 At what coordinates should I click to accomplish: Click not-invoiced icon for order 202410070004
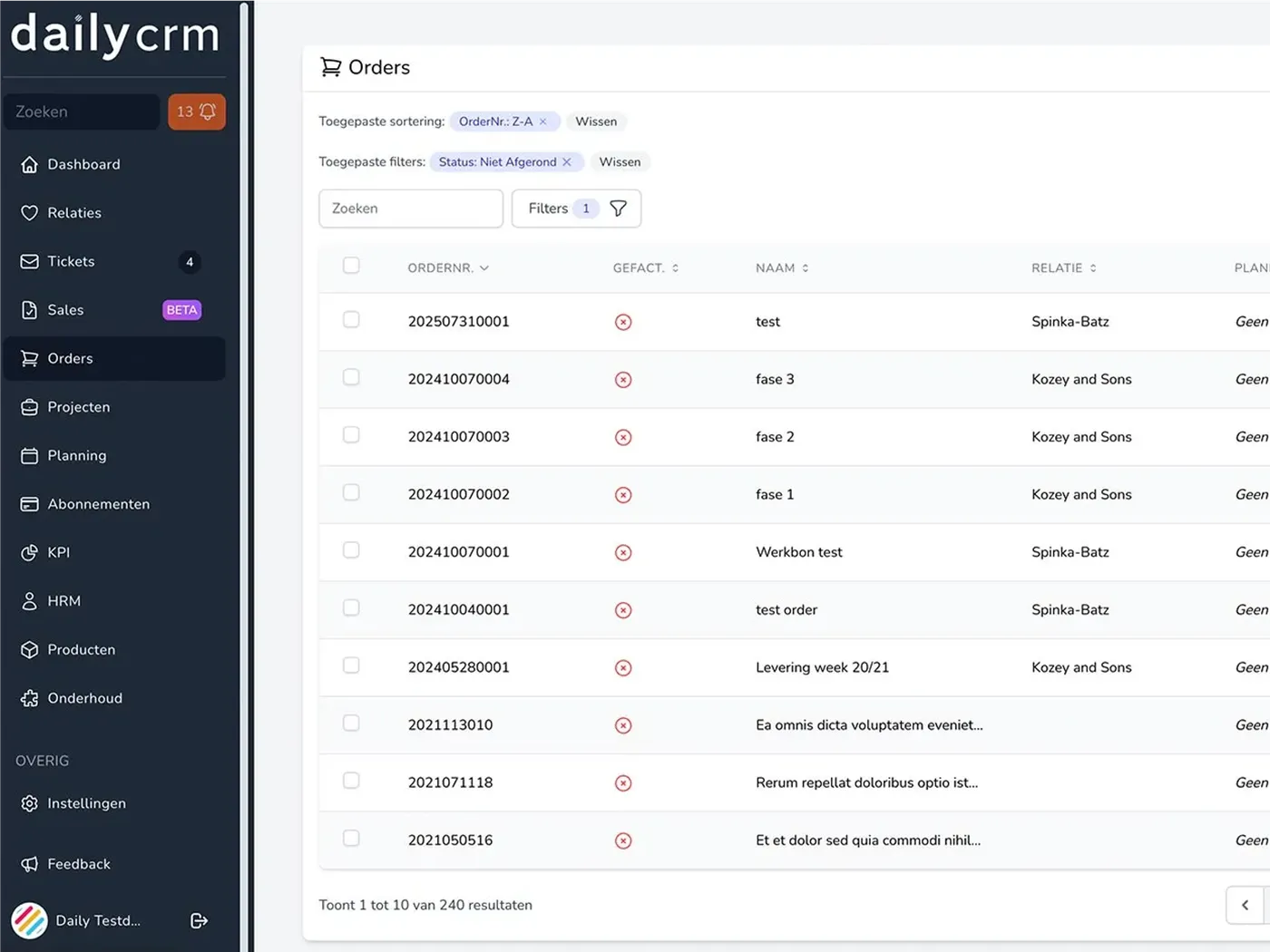point(623,380)
